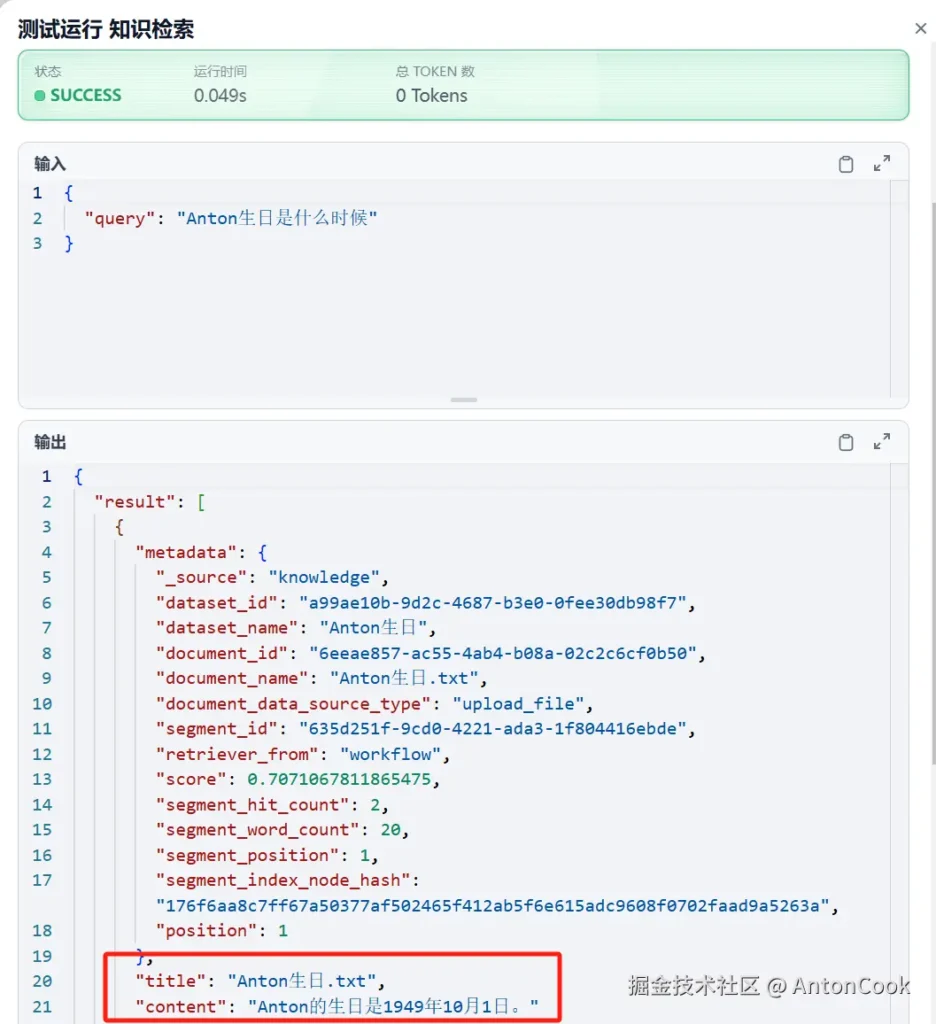
Task: Click line number 1 in the input editor
Action: coord(38,193)
